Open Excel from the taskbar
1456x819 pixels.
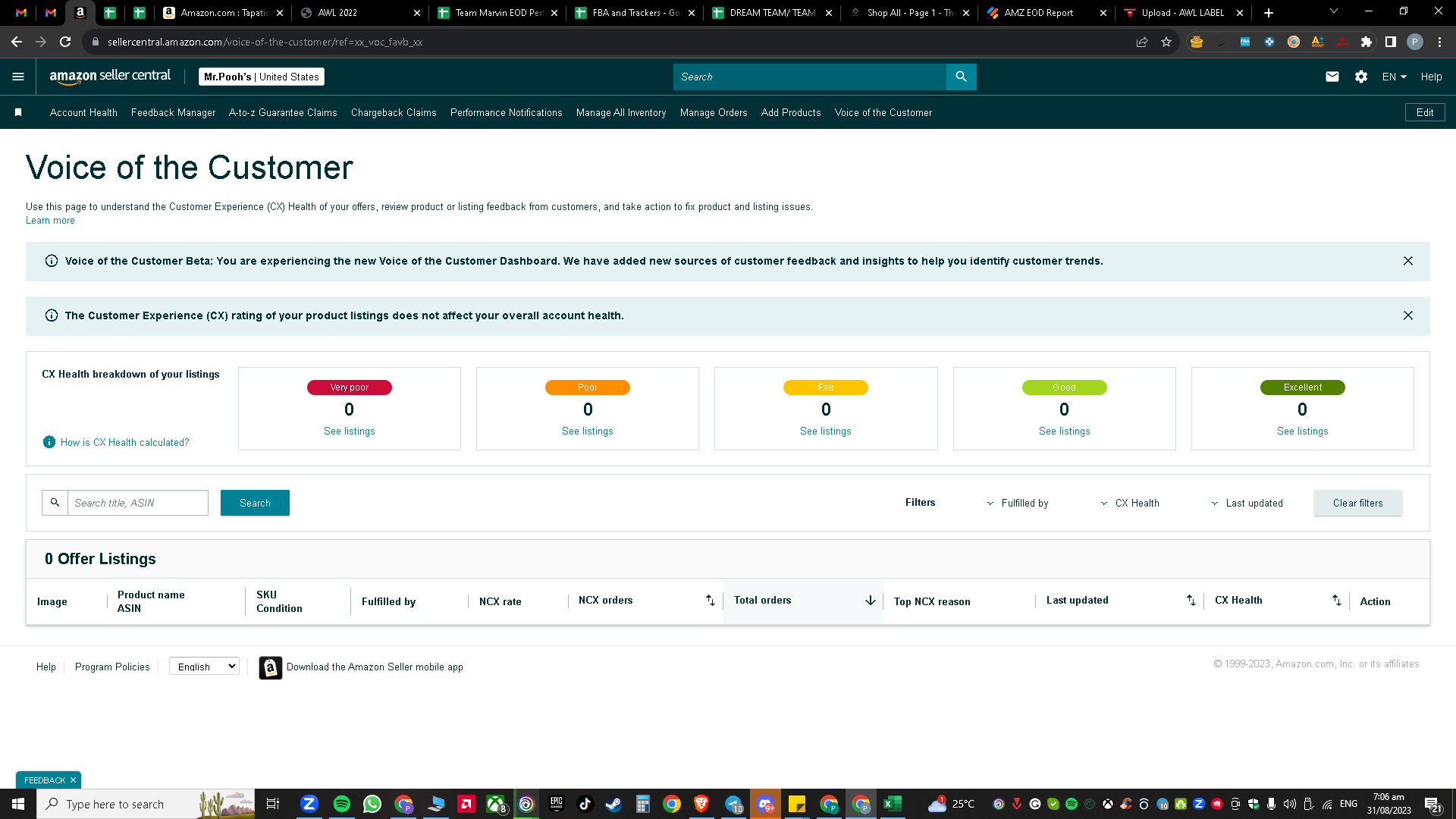[893, 804]
